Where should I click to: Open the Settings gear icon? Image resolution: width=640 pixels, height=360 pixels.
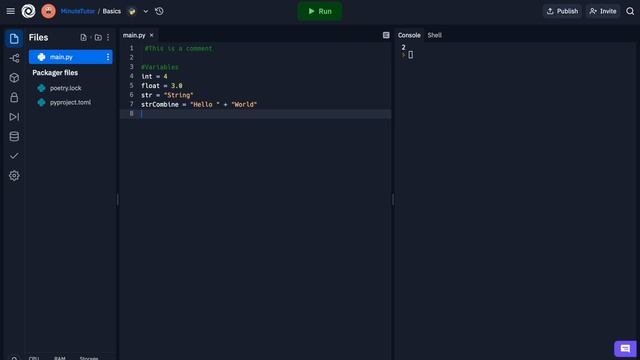[x=14, y=176]
